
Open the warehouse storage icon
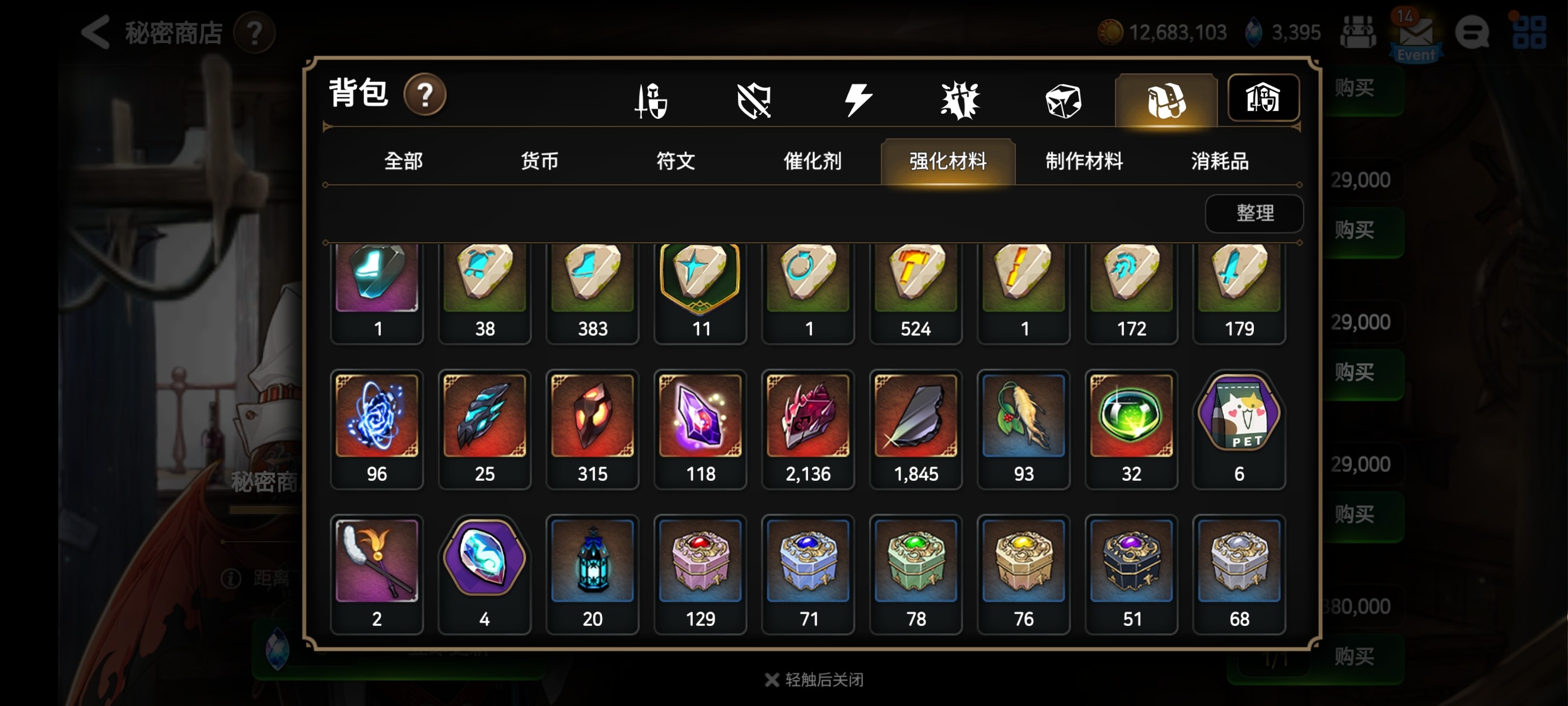[1263, 98]
